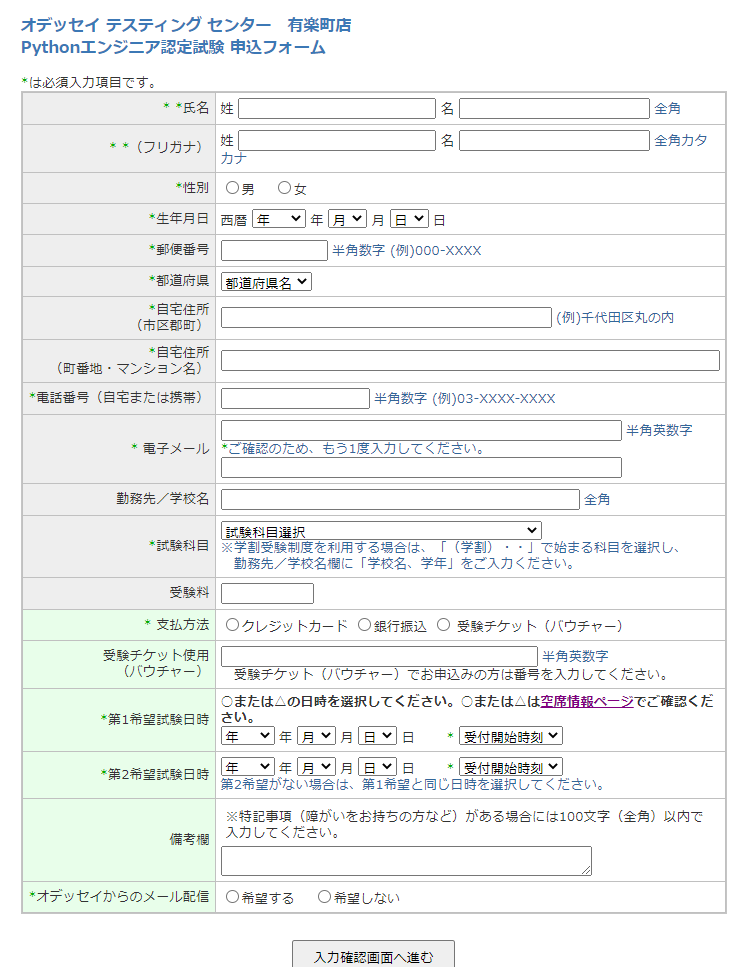Click the 受験チケット voucher number field
The width and height of the screenshot is (740, 967).
(x=379, y=656)
